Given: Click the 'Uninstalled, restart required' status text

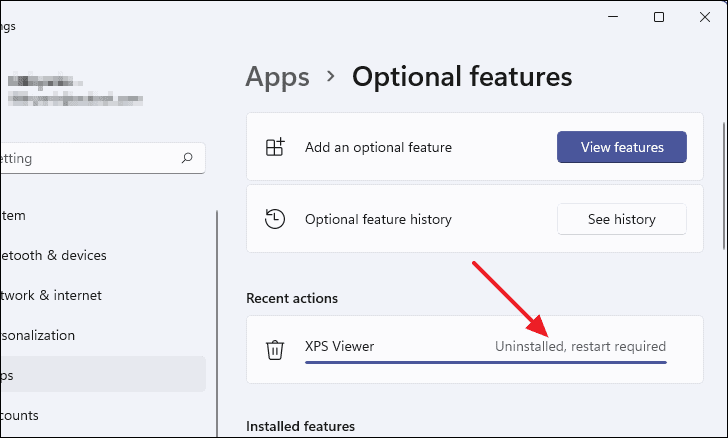Looking at the screenshot, I should tap(580, 346).
